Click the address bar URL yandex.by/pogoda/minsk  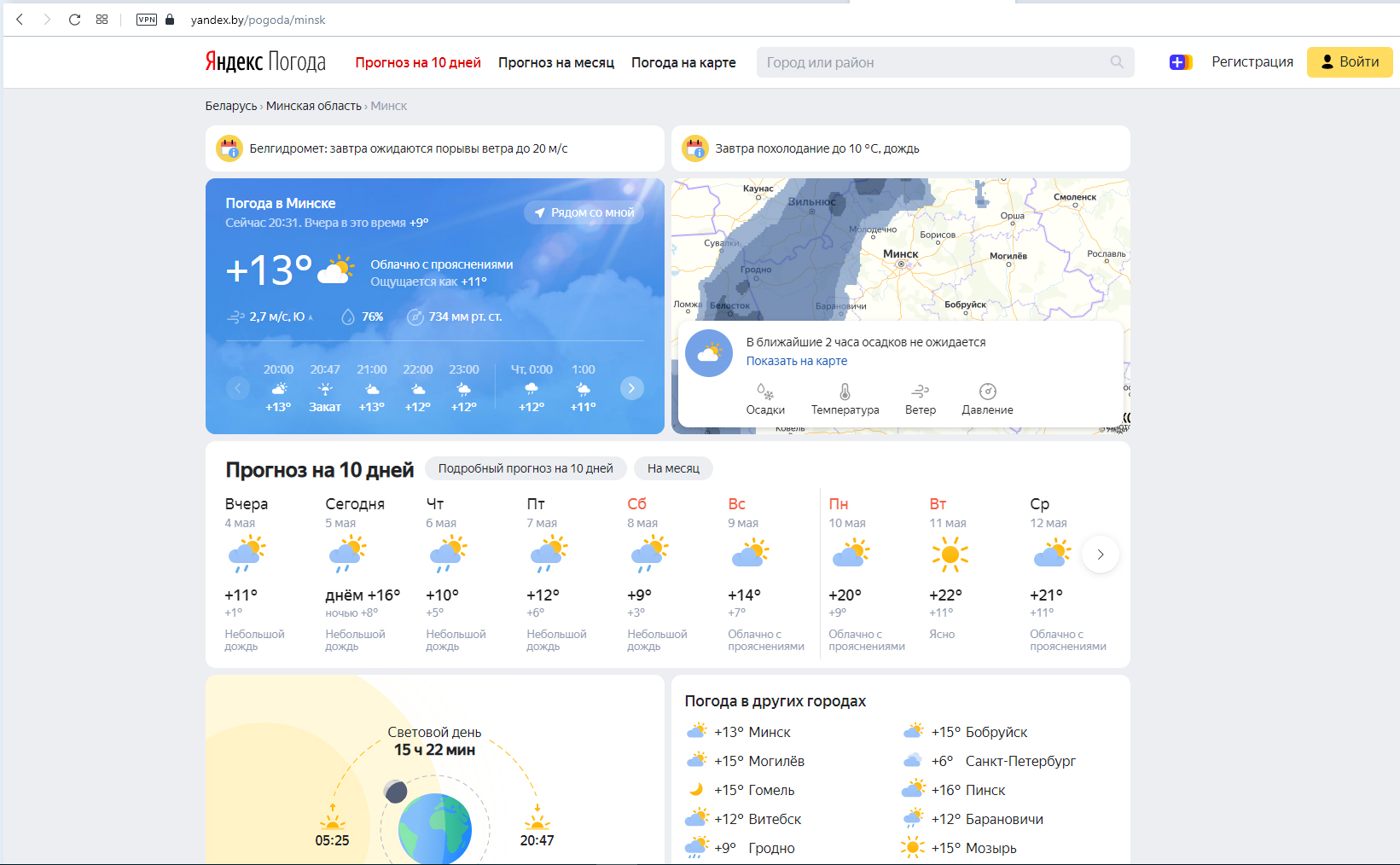(258, 20)
